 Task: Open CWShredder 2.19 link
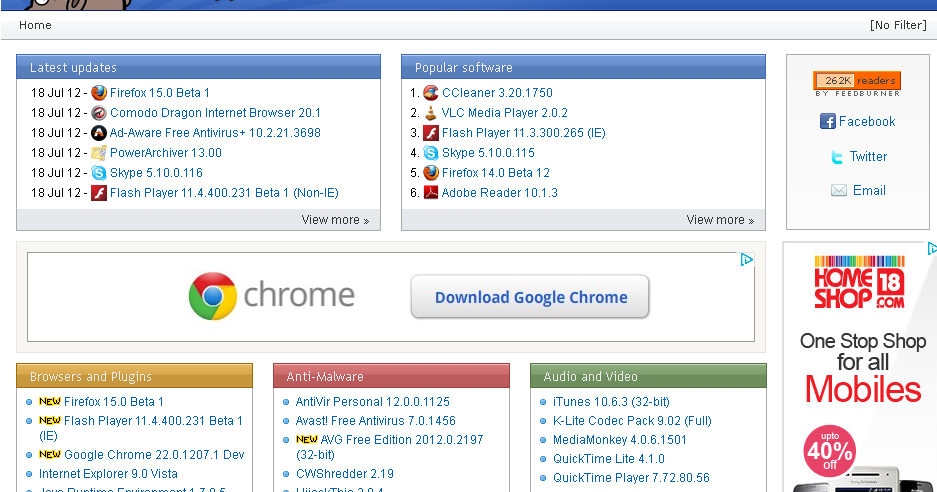point(345,473)
